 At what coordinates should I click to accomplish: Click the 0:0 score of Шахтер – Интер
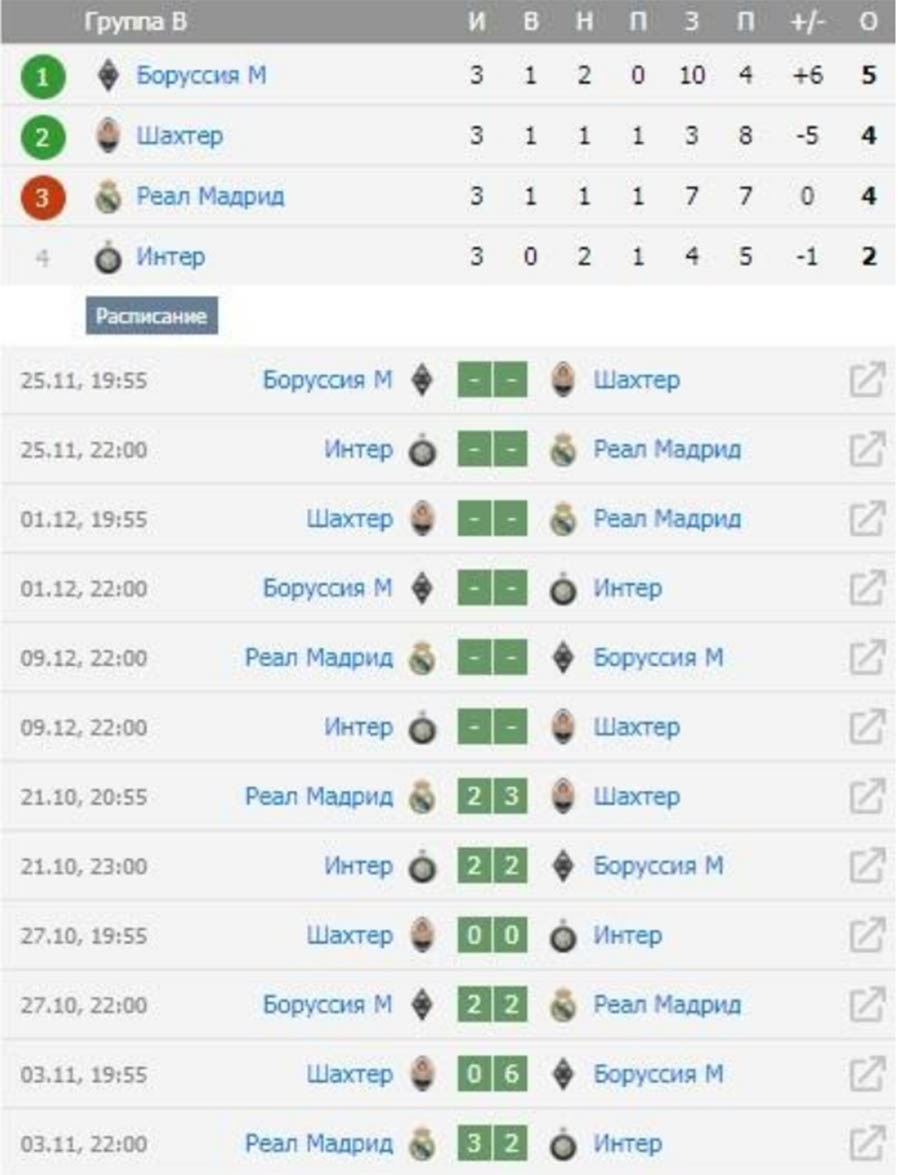tap(492, 936)
